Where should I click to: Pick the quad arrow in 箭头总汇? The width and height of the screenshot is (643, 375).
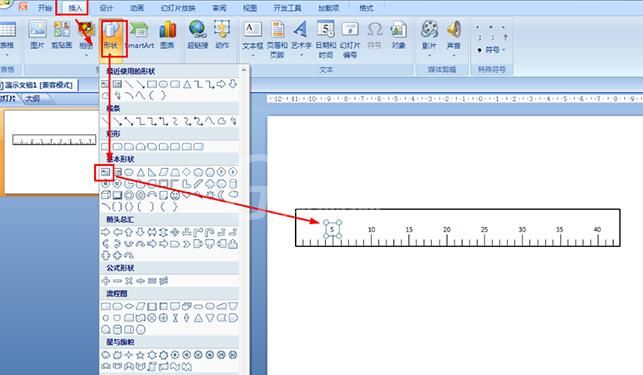click(175, 232)
